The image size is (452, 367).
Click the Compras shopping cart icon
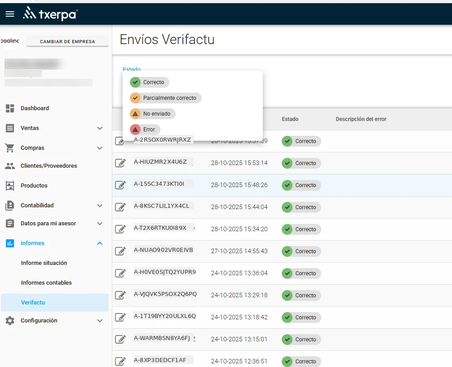tap(10, 148)
